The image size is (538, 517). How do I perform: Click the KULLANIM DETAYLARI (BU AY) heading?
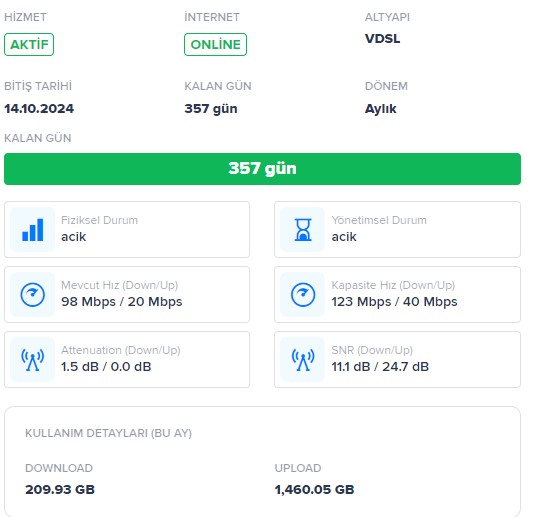pos(108,433)
